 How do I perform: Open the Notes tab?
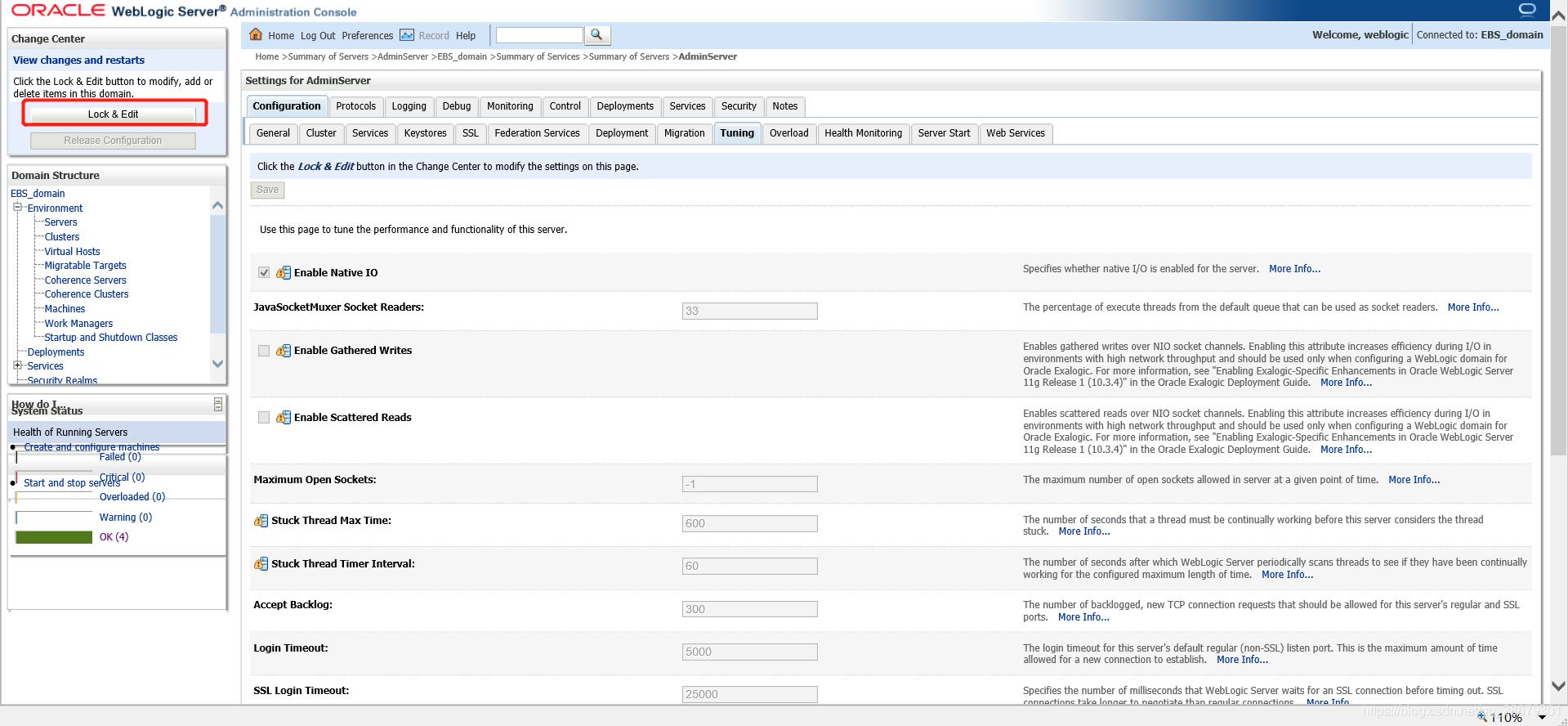784,106
